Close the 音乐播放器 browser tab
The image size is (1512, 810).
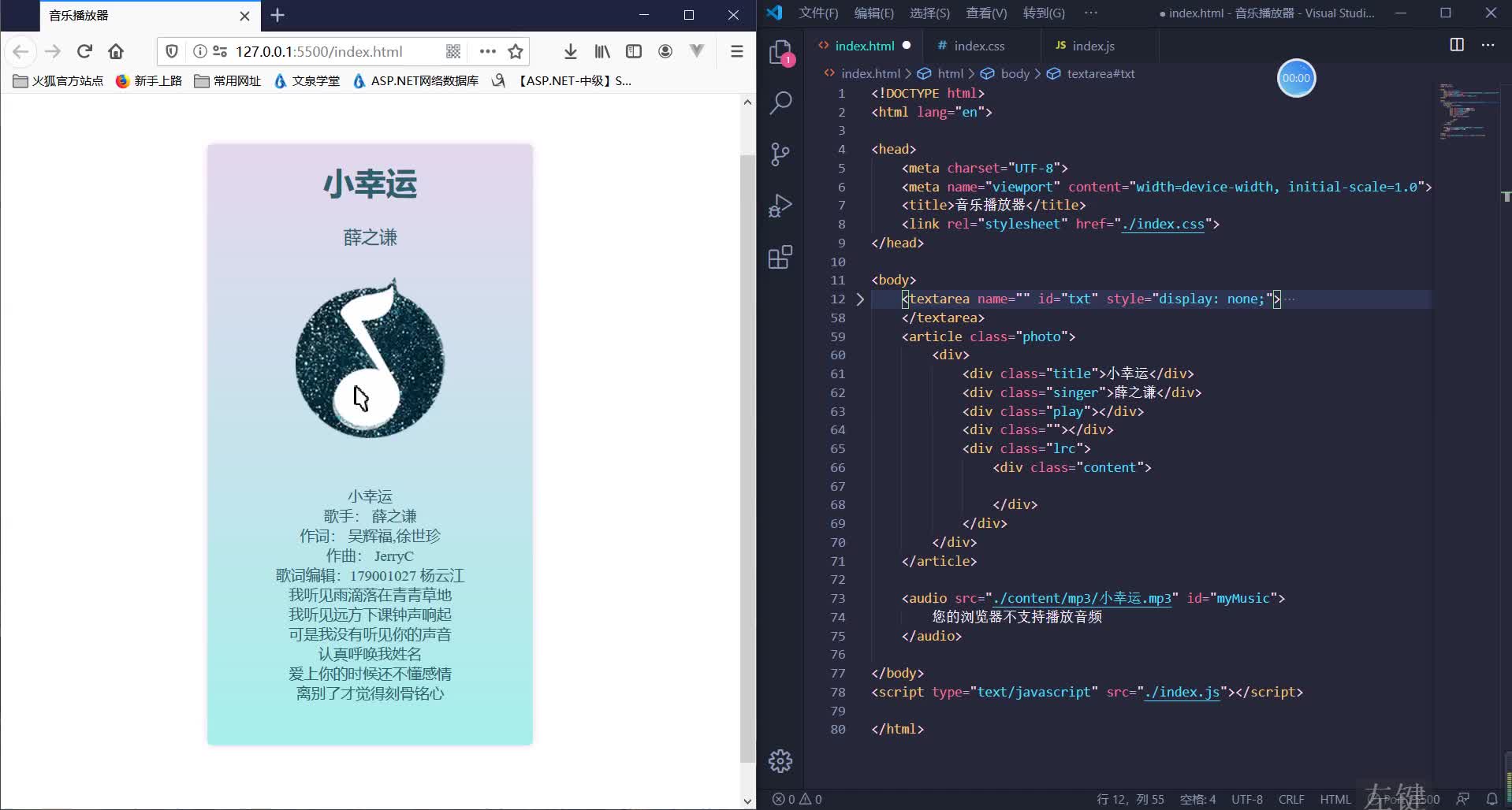(x=244, y=16)
